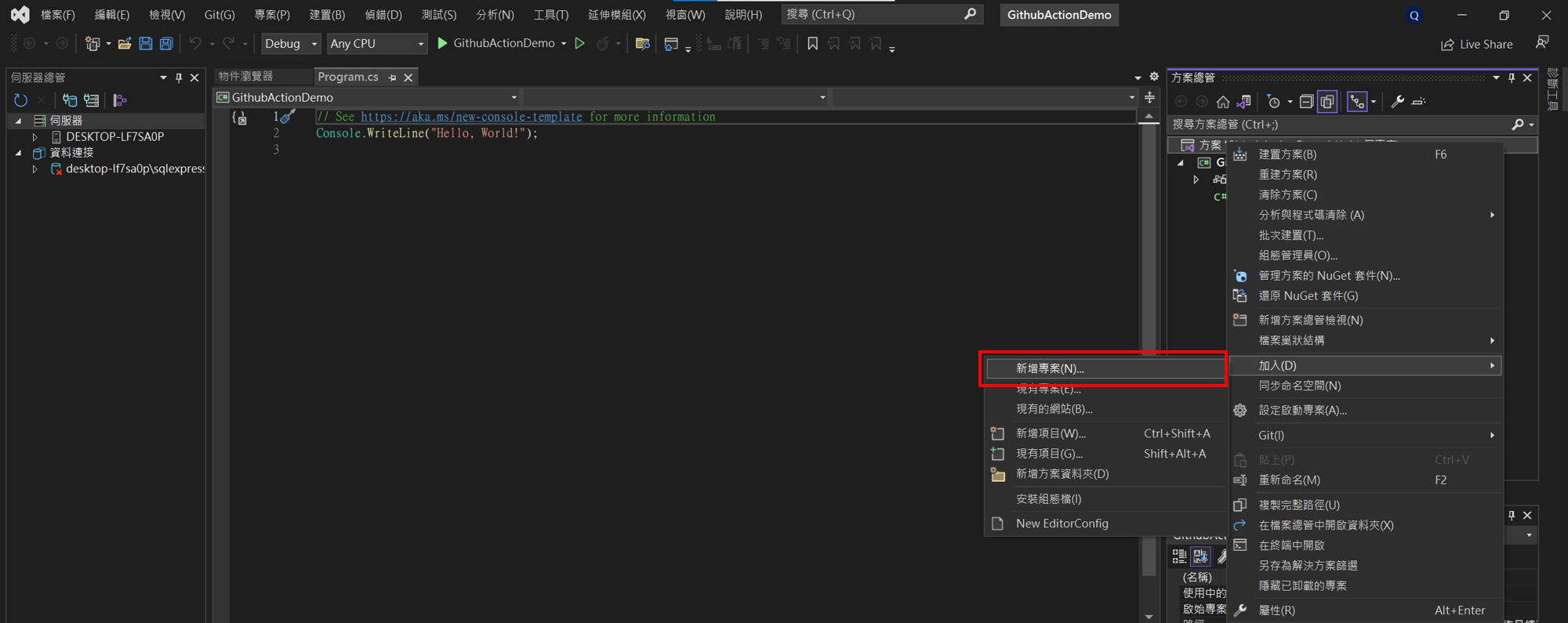Click the bookmark toggle toolbar icon
The height and width of the screenshot is (623, 1568).
point(812,44)
